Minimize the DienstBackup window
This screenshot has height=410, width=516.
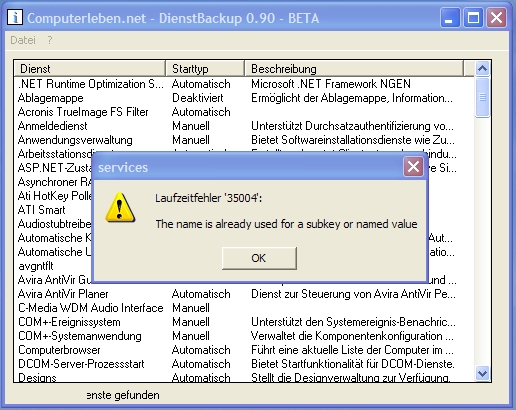pos(450,17)
